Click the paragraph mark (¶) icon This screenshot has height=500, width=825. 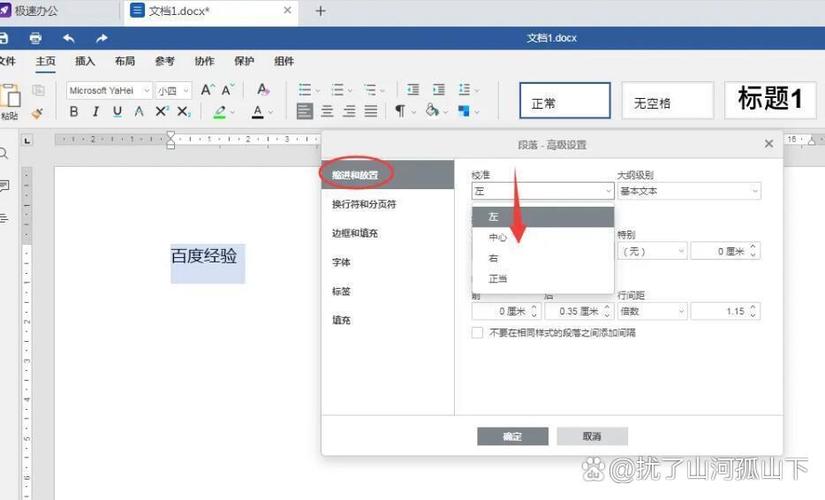(x=400, y=111)
